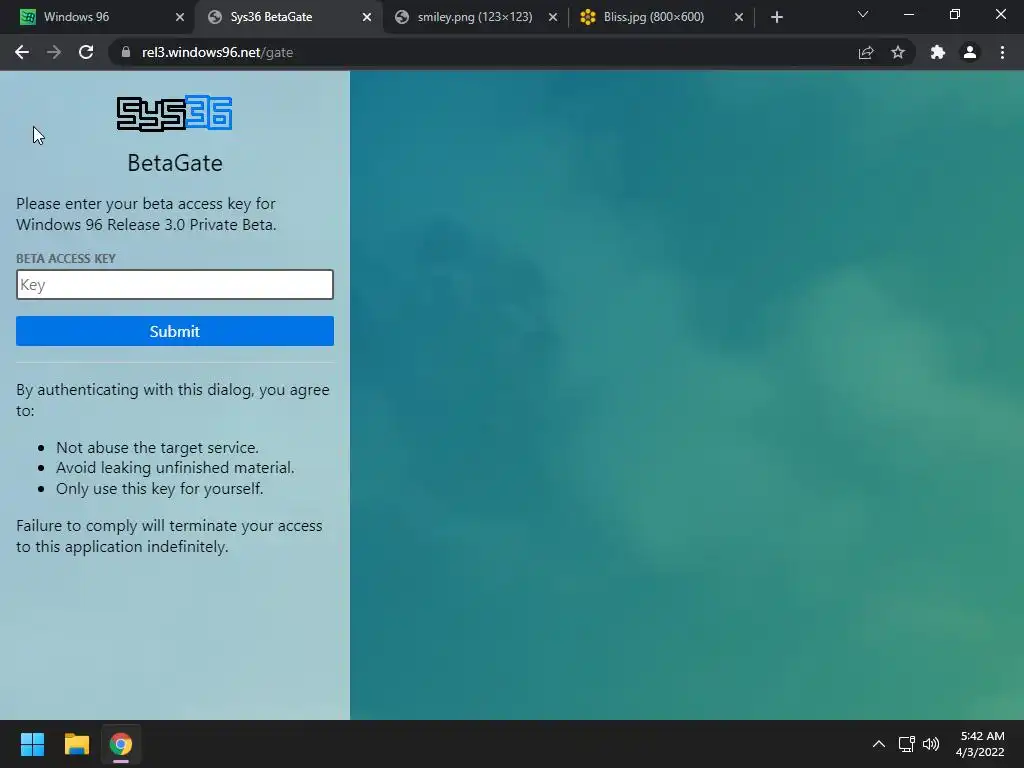
Task: Open the Chrome profile icon
Action: [970, 52]
